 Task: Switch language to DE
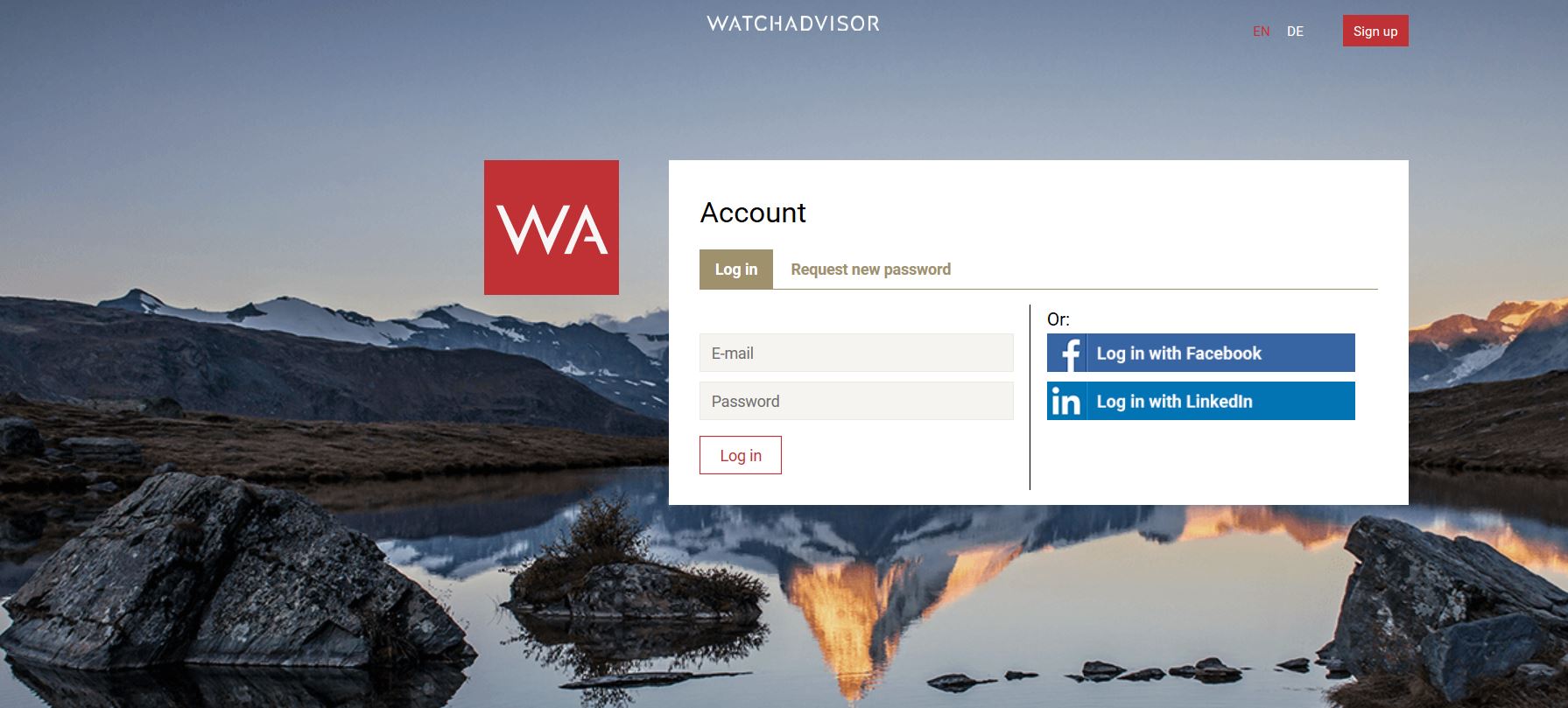(x=1295, y=32)
